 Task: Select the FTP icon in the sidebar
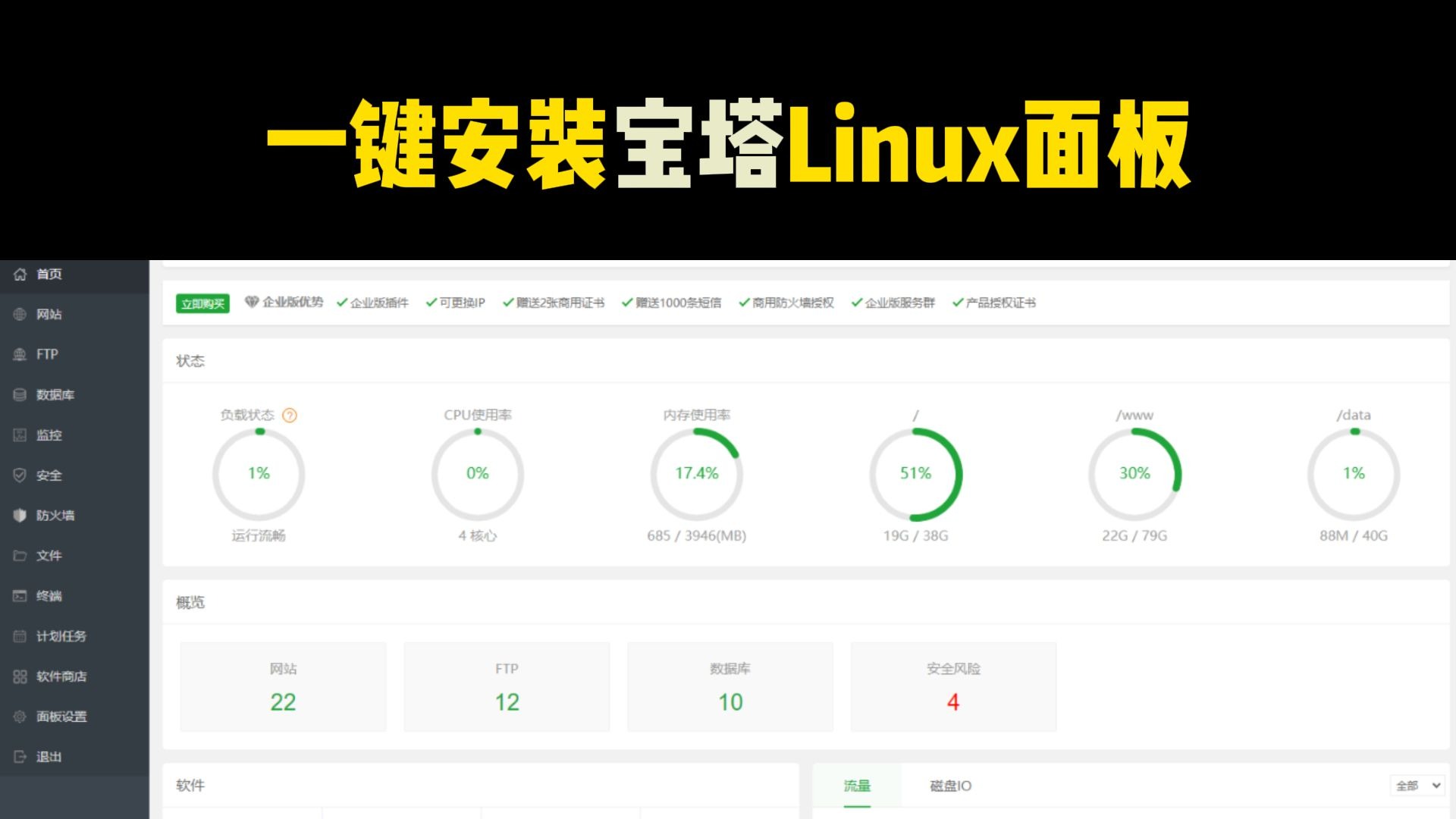point(45,354)
